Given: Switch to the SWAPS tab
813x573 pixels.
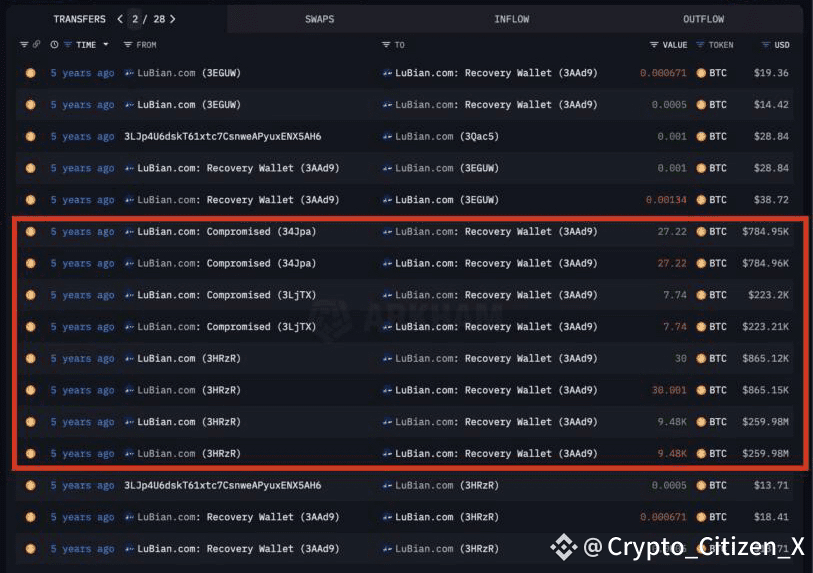Looking at the screenshot, I should point(319,19).
